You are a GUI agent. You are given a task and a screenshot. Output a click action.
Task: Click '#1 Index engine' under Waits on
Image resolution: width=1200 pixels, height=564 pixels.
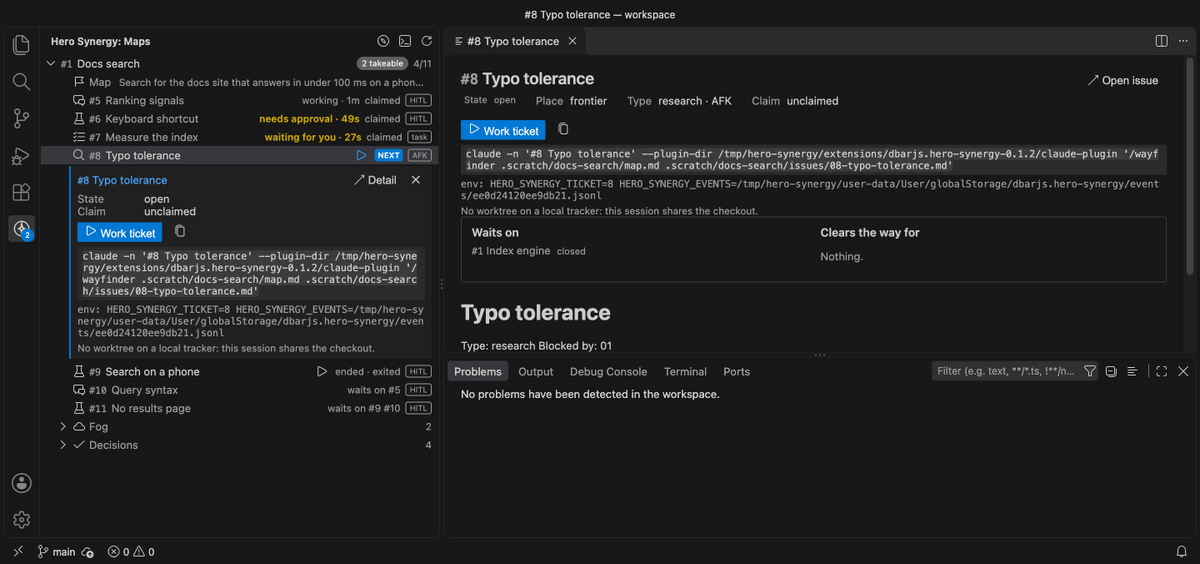coord(511,251)
